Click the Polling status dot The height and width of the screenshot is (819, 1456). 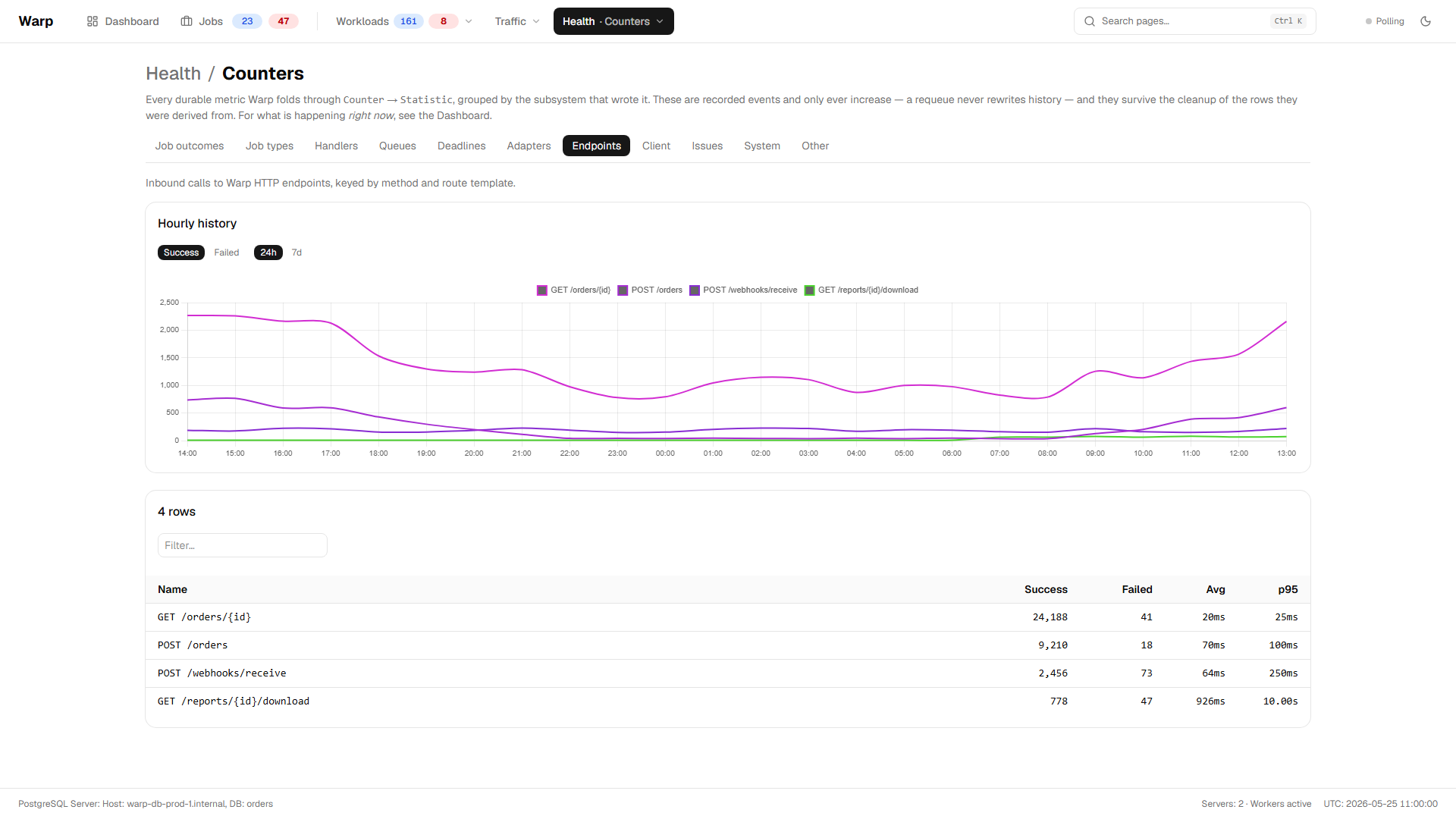(x=1369, y=21)
